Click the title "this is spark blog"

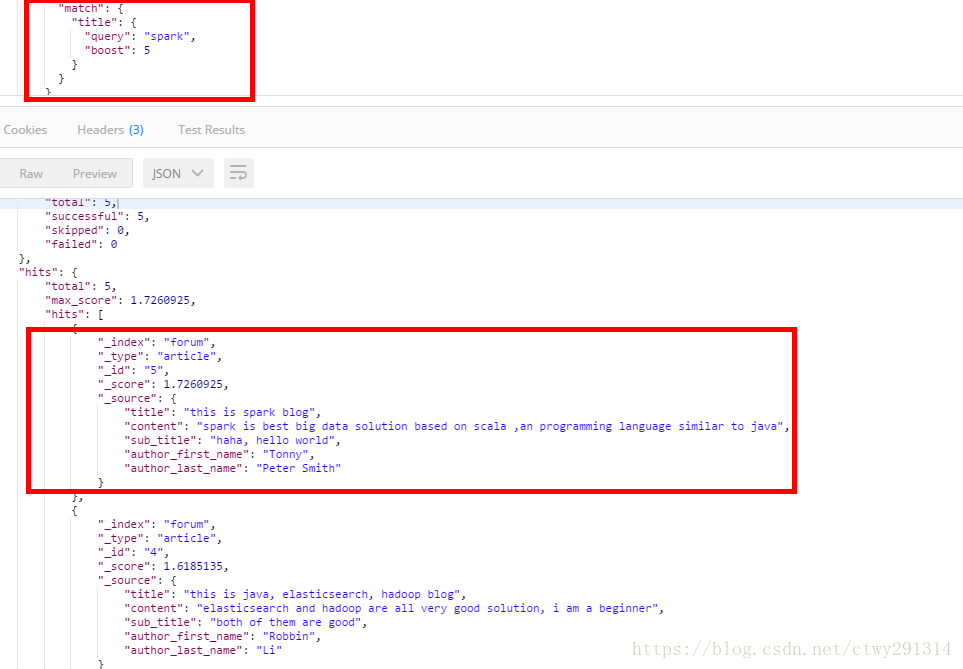click(x=249, y=412)
